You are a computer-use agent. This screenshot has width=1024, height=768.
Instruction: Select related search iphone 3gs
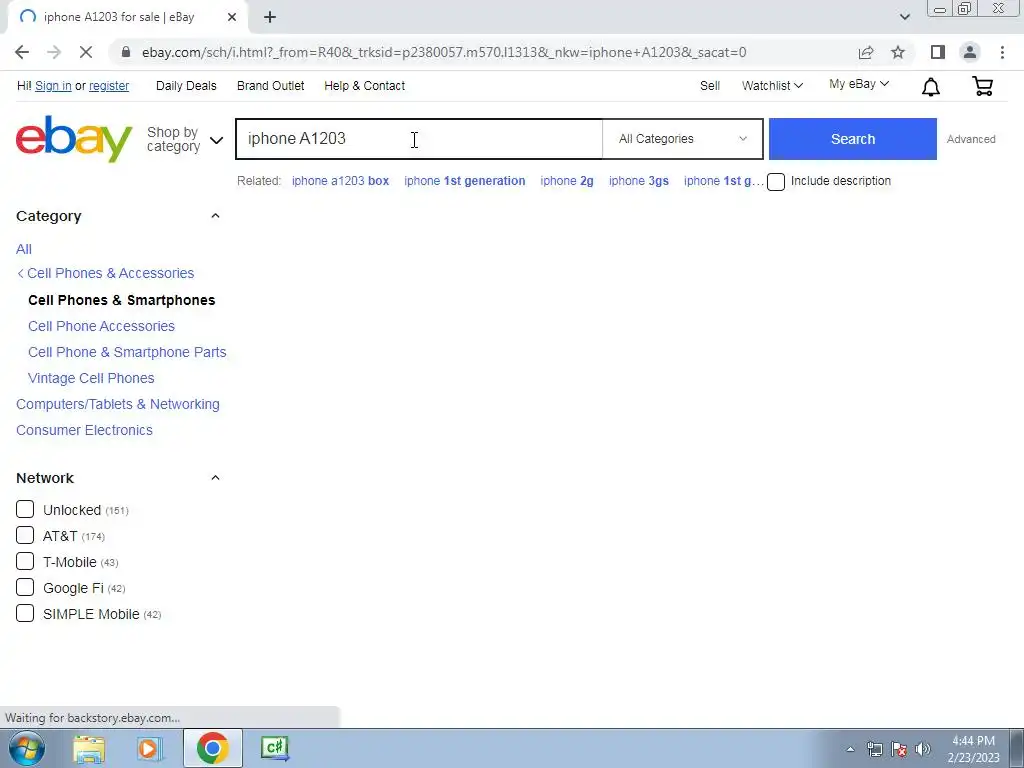coord(639,181)
